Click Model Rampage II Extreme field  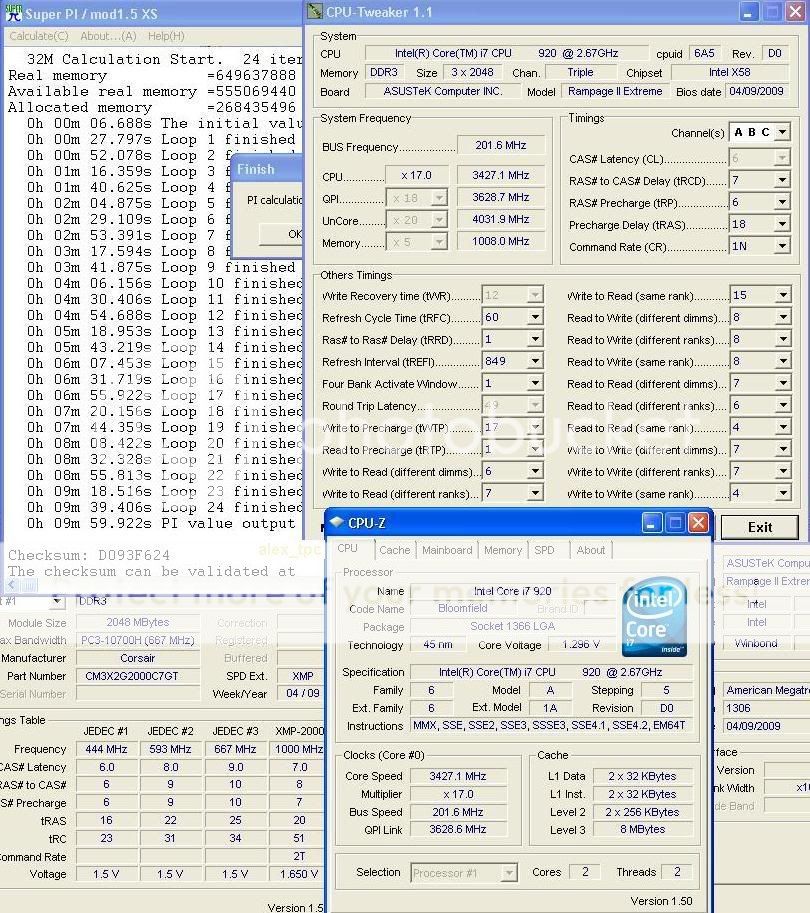(x=615, y=91)
